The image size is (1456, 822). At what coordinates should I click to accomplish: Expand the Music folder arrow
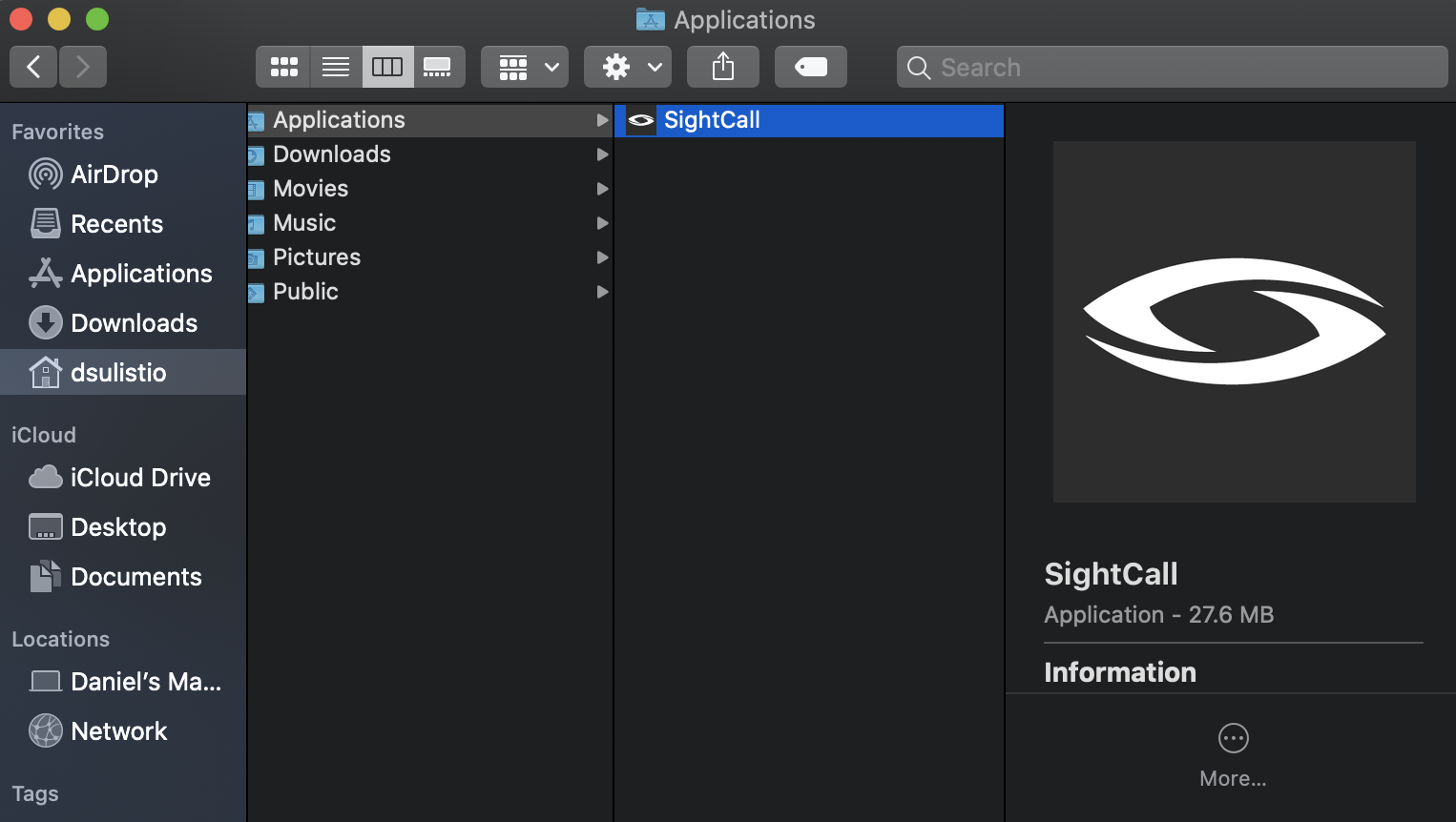602,223
